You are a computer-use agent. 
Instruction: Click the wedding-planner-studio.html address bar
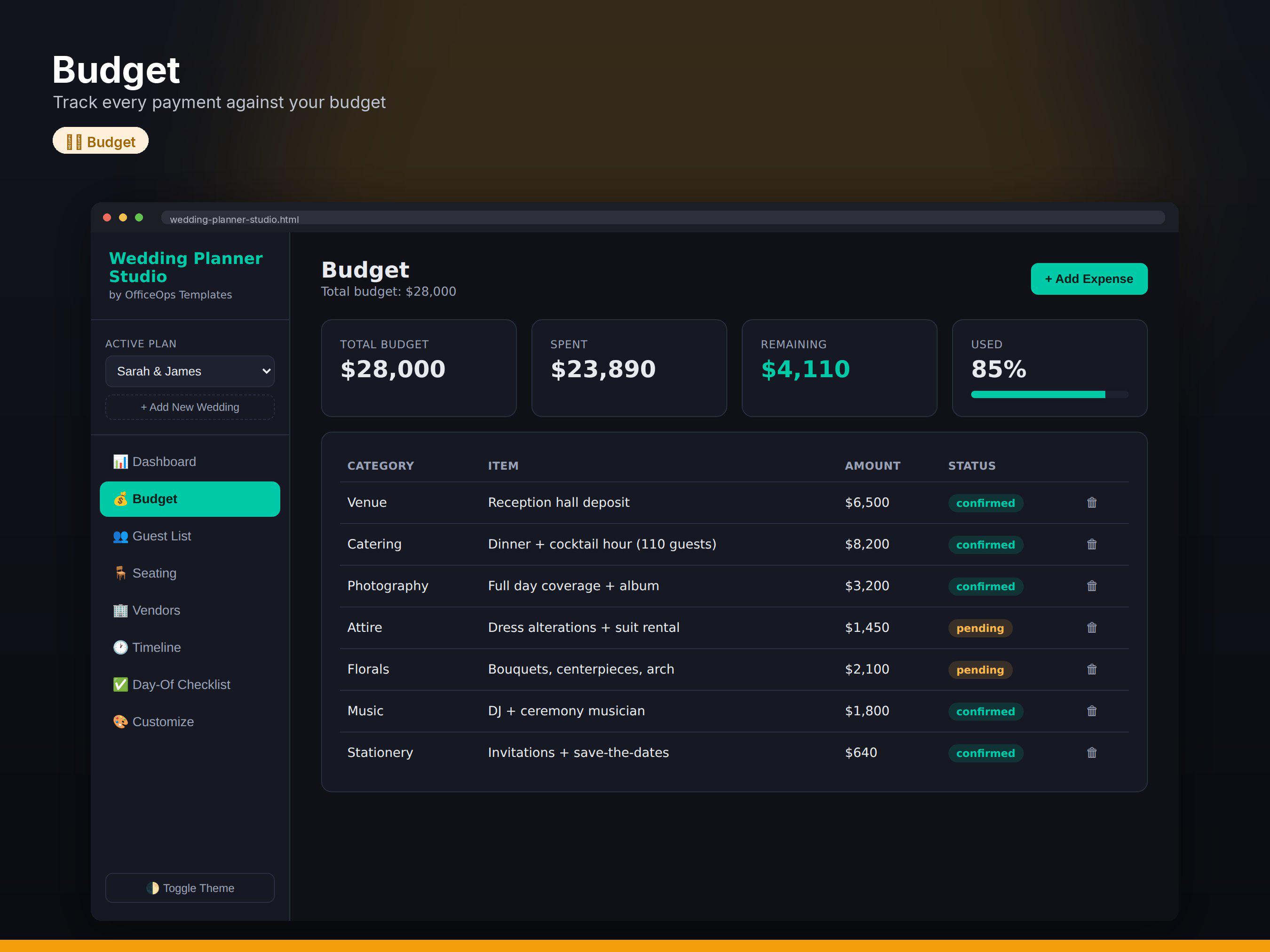663,219
